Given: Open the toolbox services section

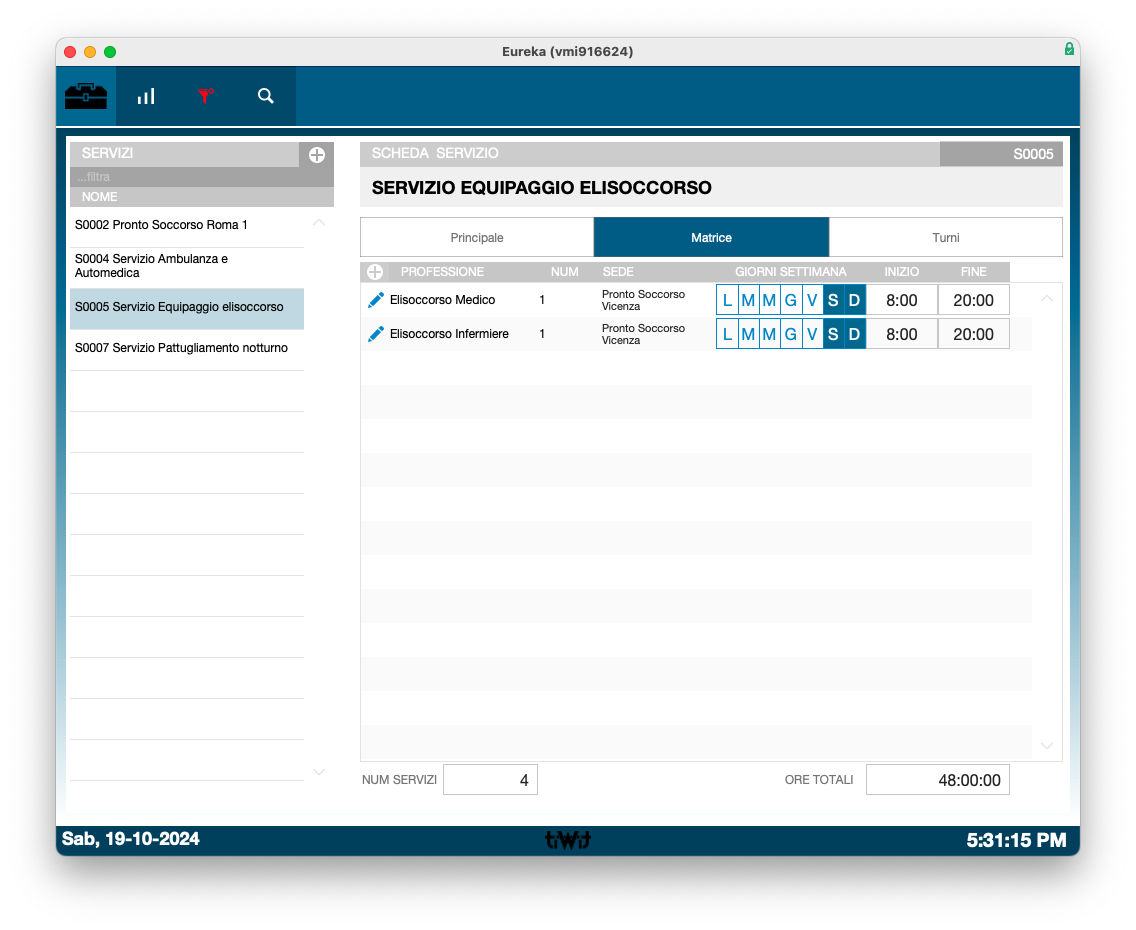Looking at the screenshot, I should [x=85, y=96].
